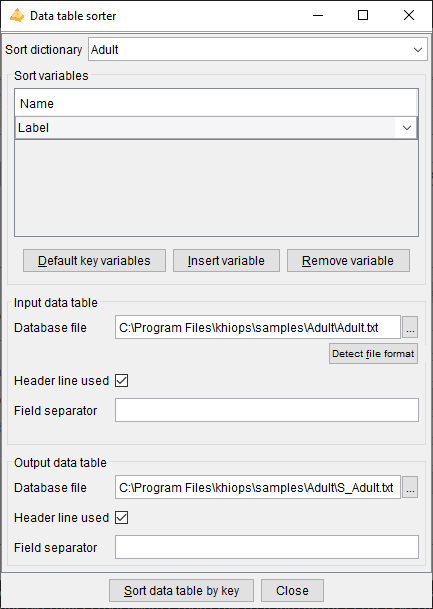Open the Label variable dropdown arrow
433x609 pixels.
click(407, 128)
